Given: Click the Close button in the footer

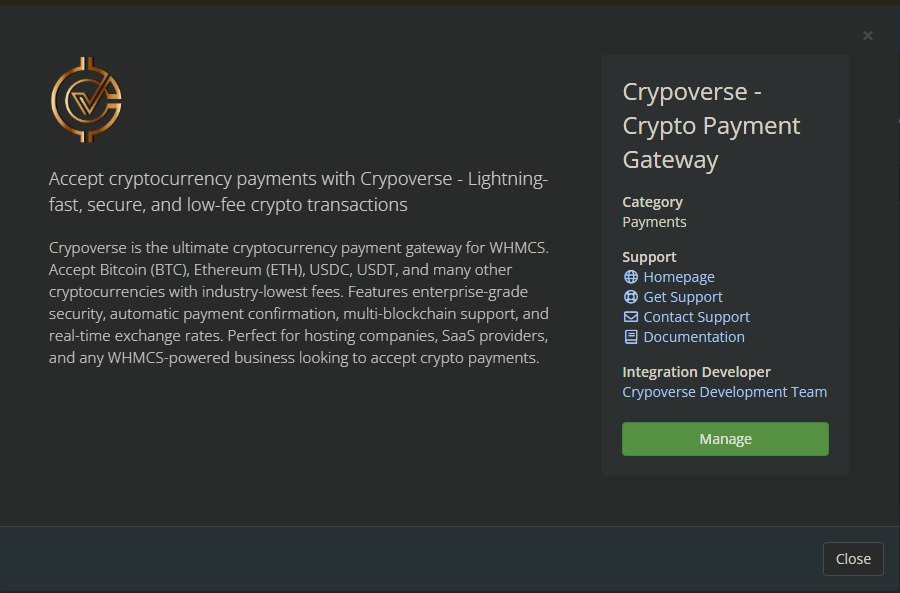Looking at the screenshot, I should [853, 559].
